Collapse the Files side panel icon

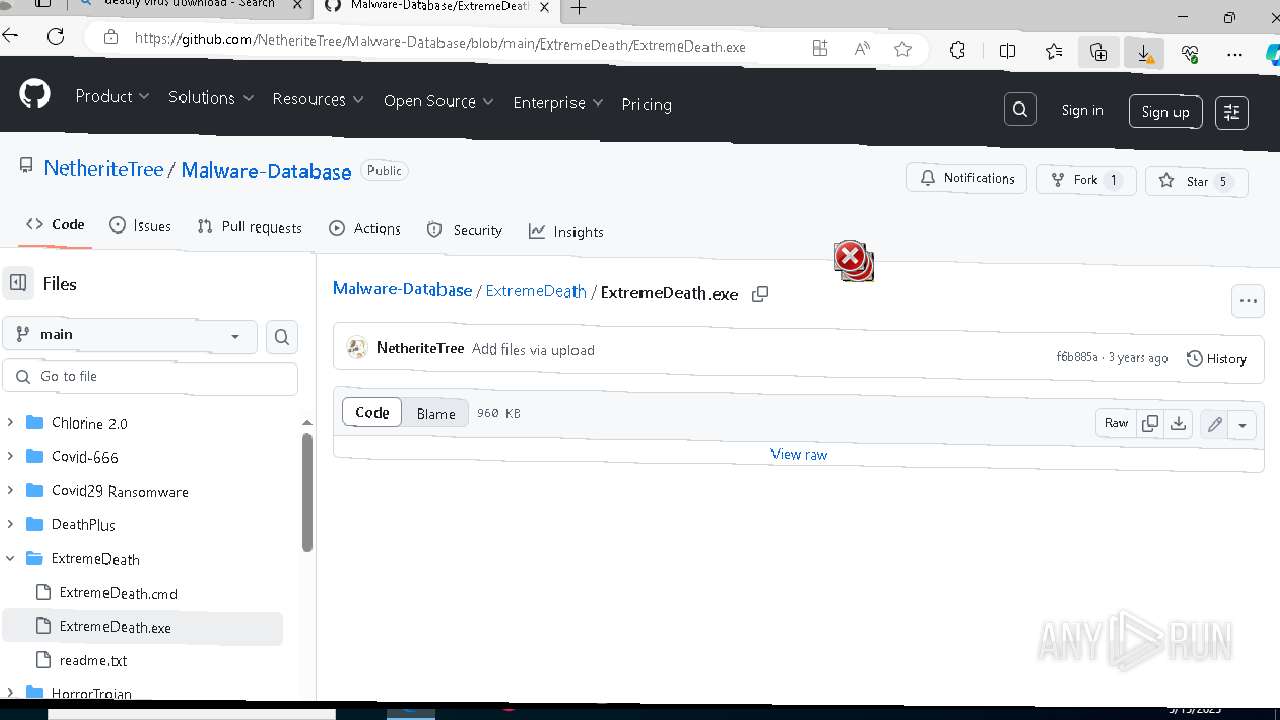[x=18, y=283]
